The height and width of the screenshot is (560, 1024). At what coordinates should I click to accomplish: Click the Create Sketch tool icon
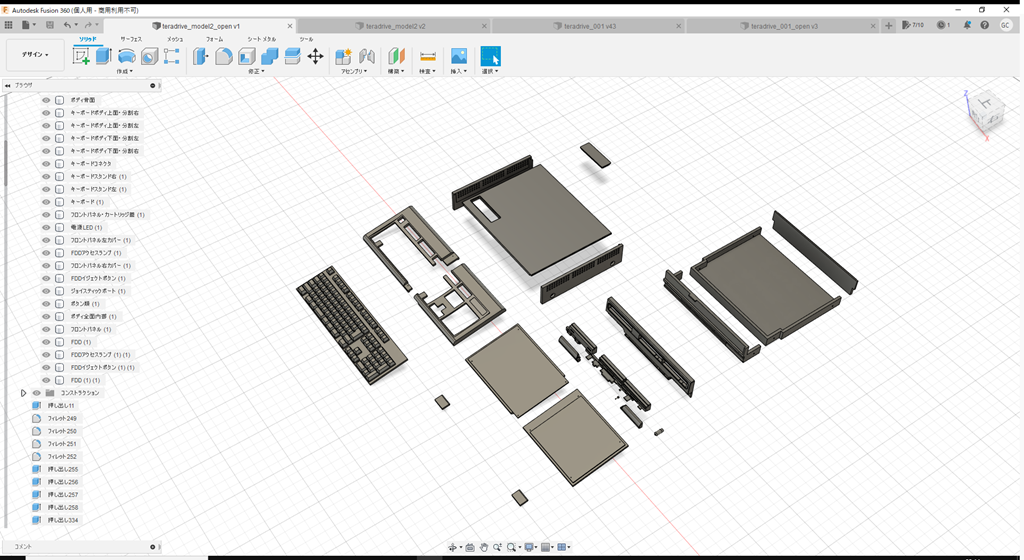(81, 57)
